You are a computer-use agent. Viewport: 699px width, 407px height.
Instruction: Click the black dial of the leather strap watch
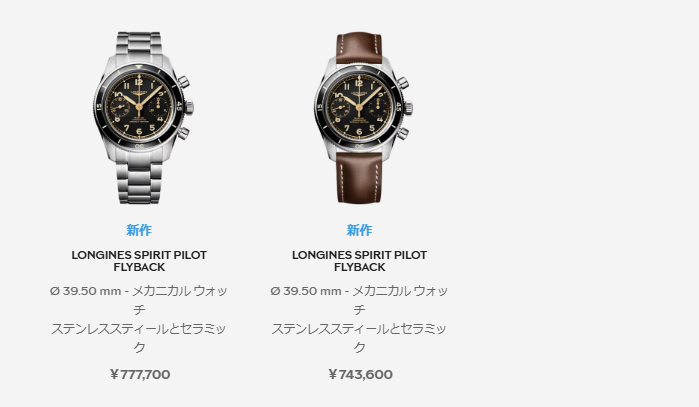359,107
